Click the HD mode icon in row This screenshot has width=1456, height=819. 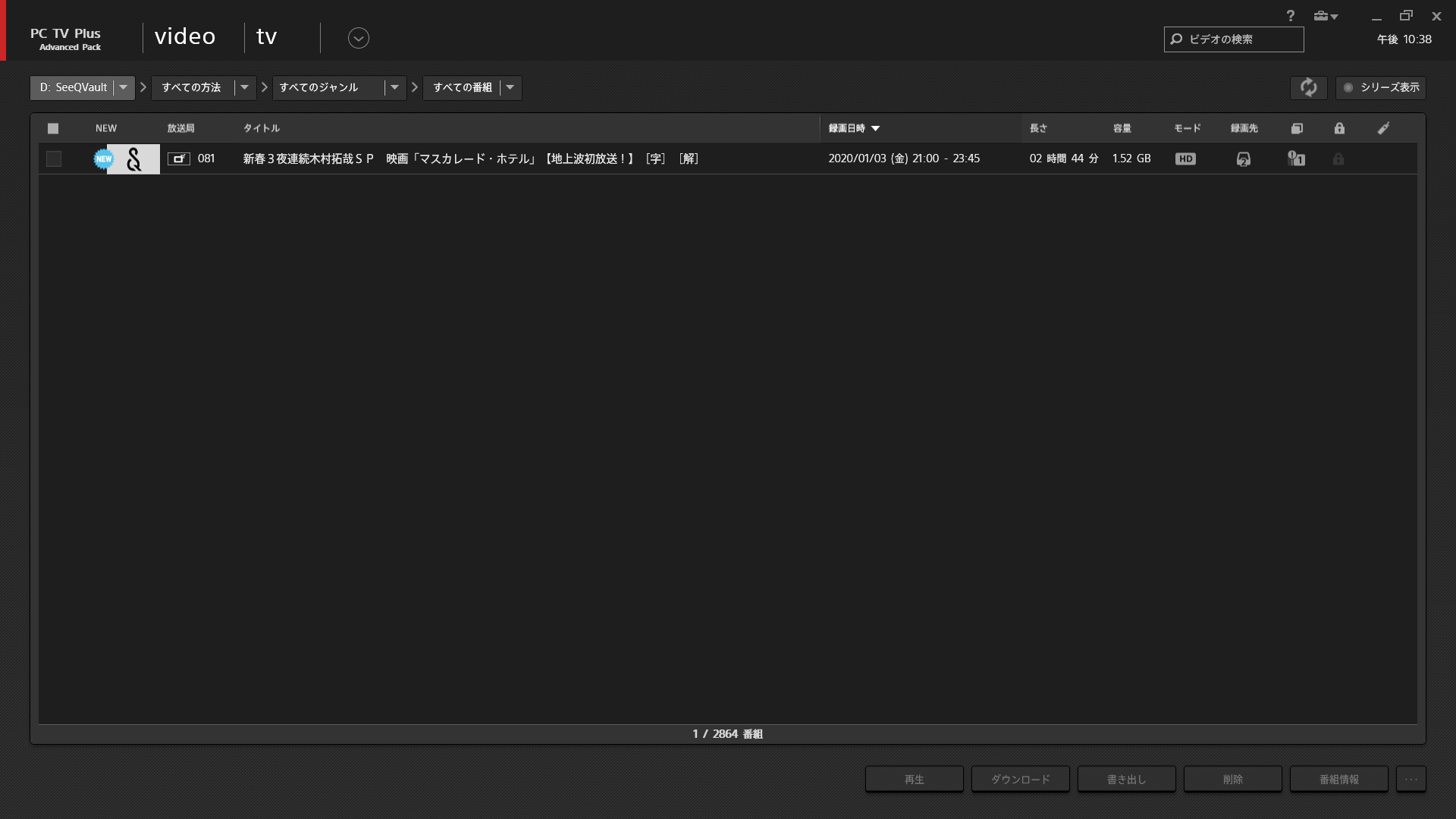pyautogui.click(x=1185, y=158)
